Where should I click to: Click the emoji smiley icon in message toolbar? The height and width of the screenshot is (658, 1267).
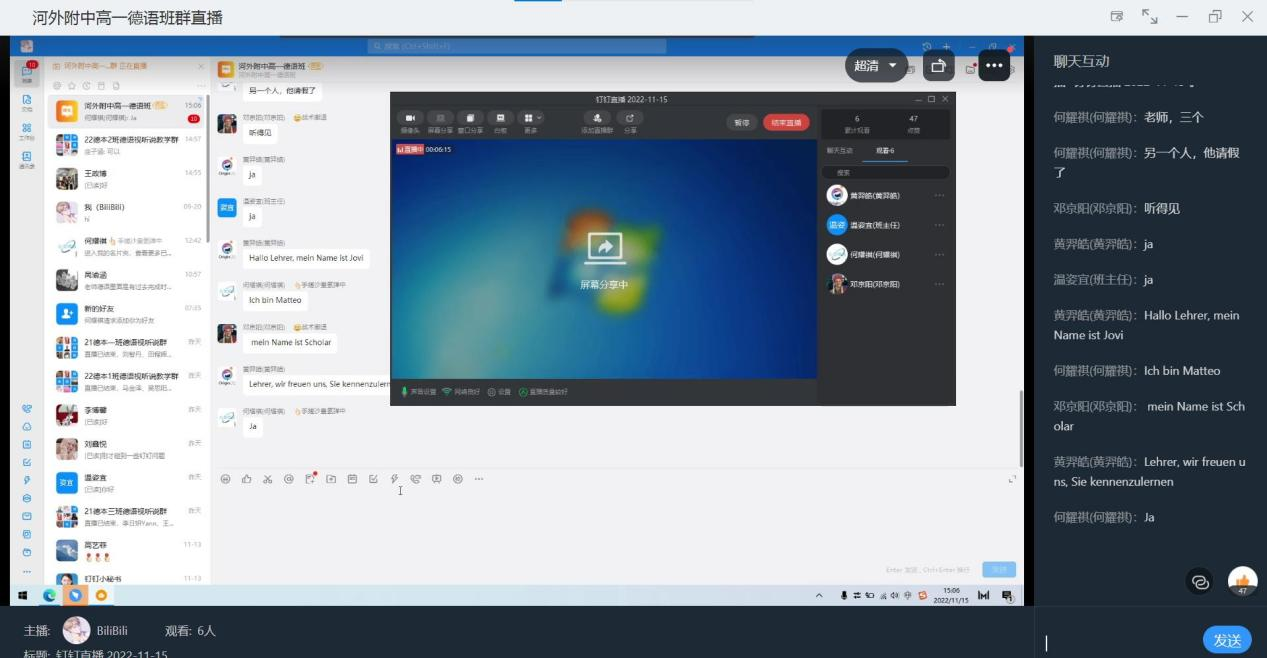click(225, 479)
